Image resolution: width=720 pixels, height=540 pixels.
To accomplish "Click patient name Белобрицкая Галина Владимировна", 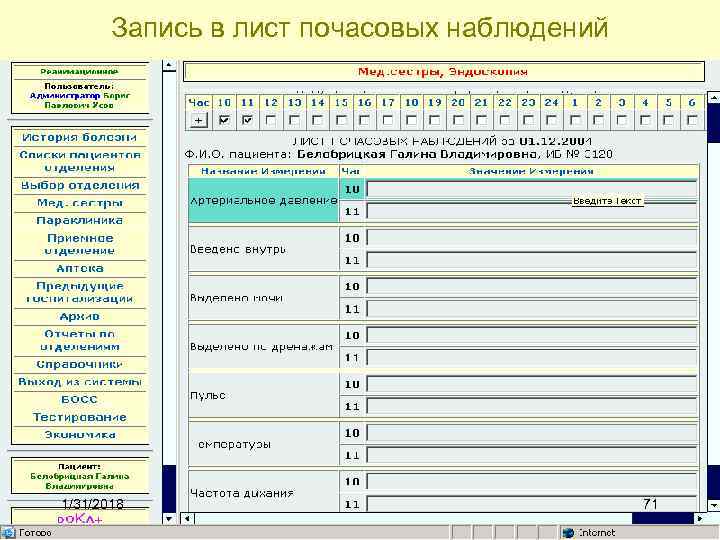I will (417, 154).
